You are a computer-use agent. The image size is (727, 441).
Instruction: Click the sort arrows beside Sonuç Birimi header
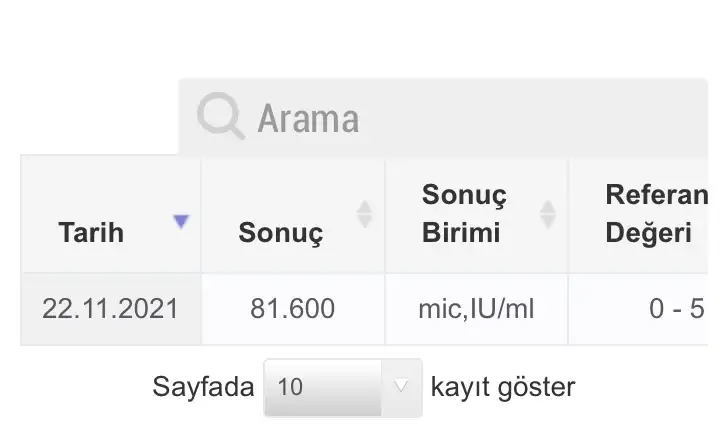pos(548,214)
